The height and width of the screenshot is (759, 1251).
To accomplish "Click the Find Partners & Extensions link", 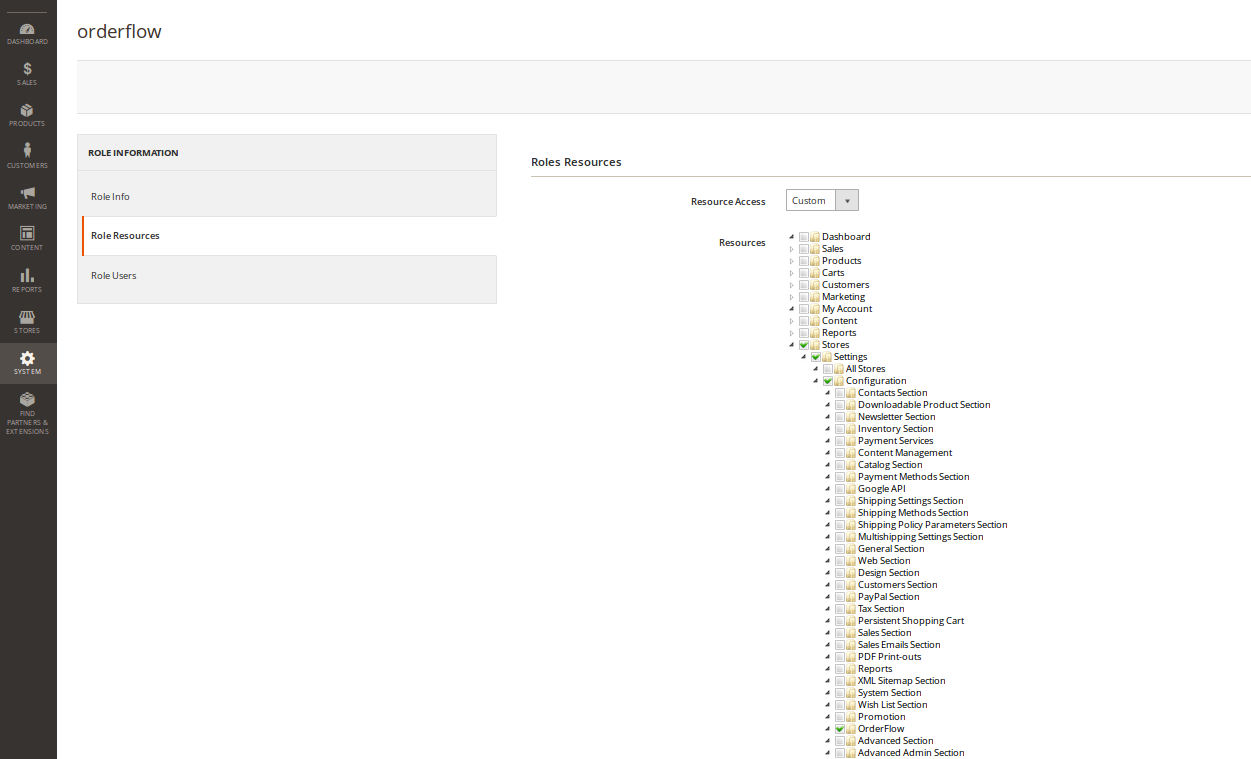I will [27, 413].
